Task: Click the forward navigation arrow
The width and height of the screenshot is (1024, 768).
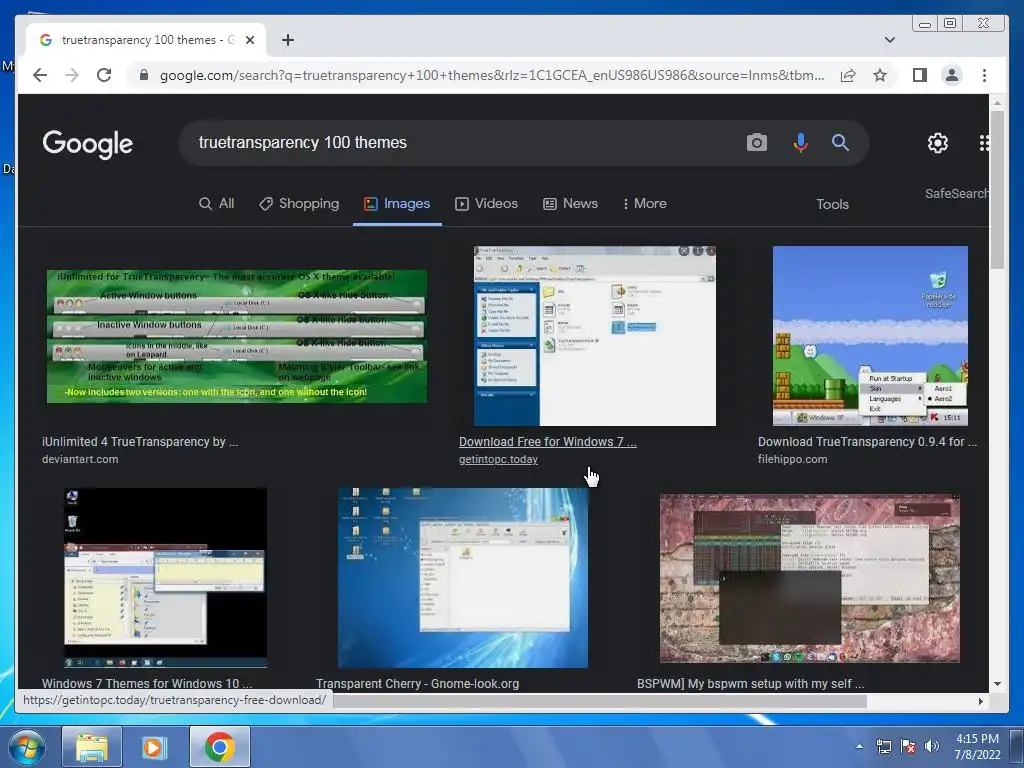Action: coord(72,75)
